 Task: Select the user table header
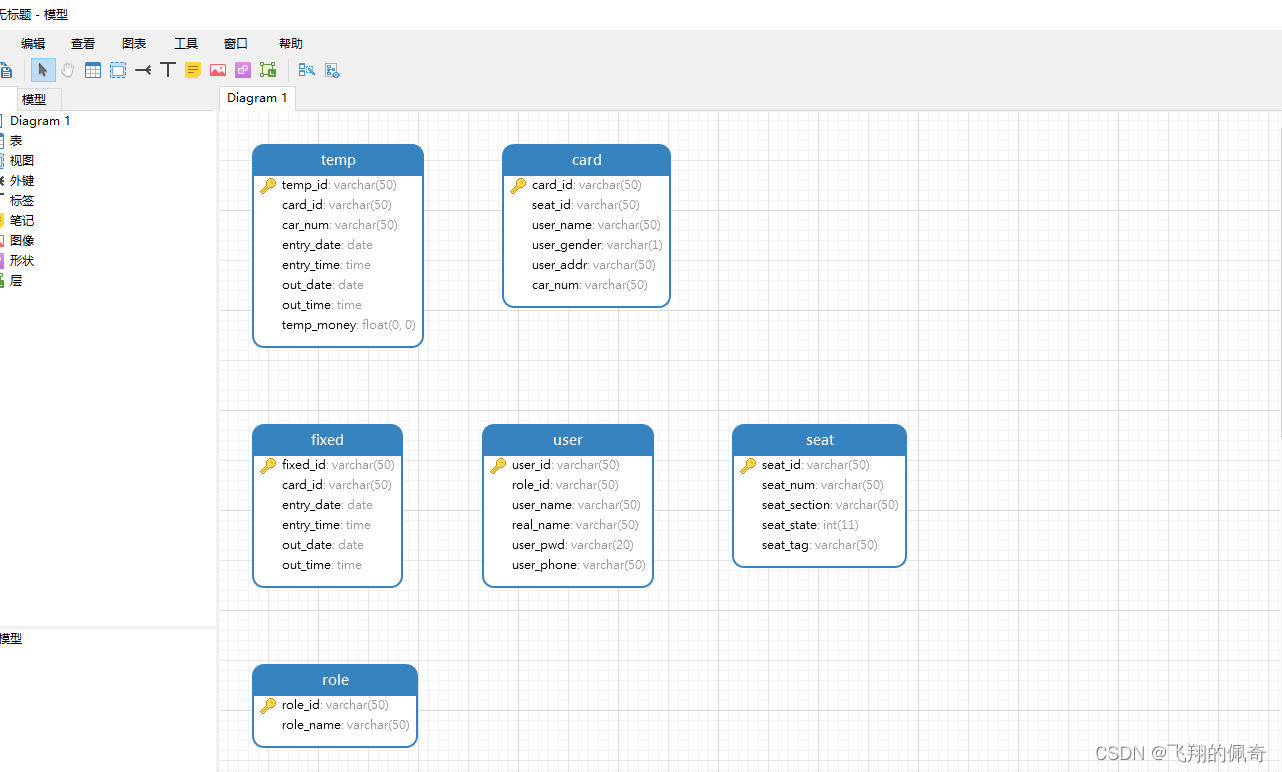[568, 440]
